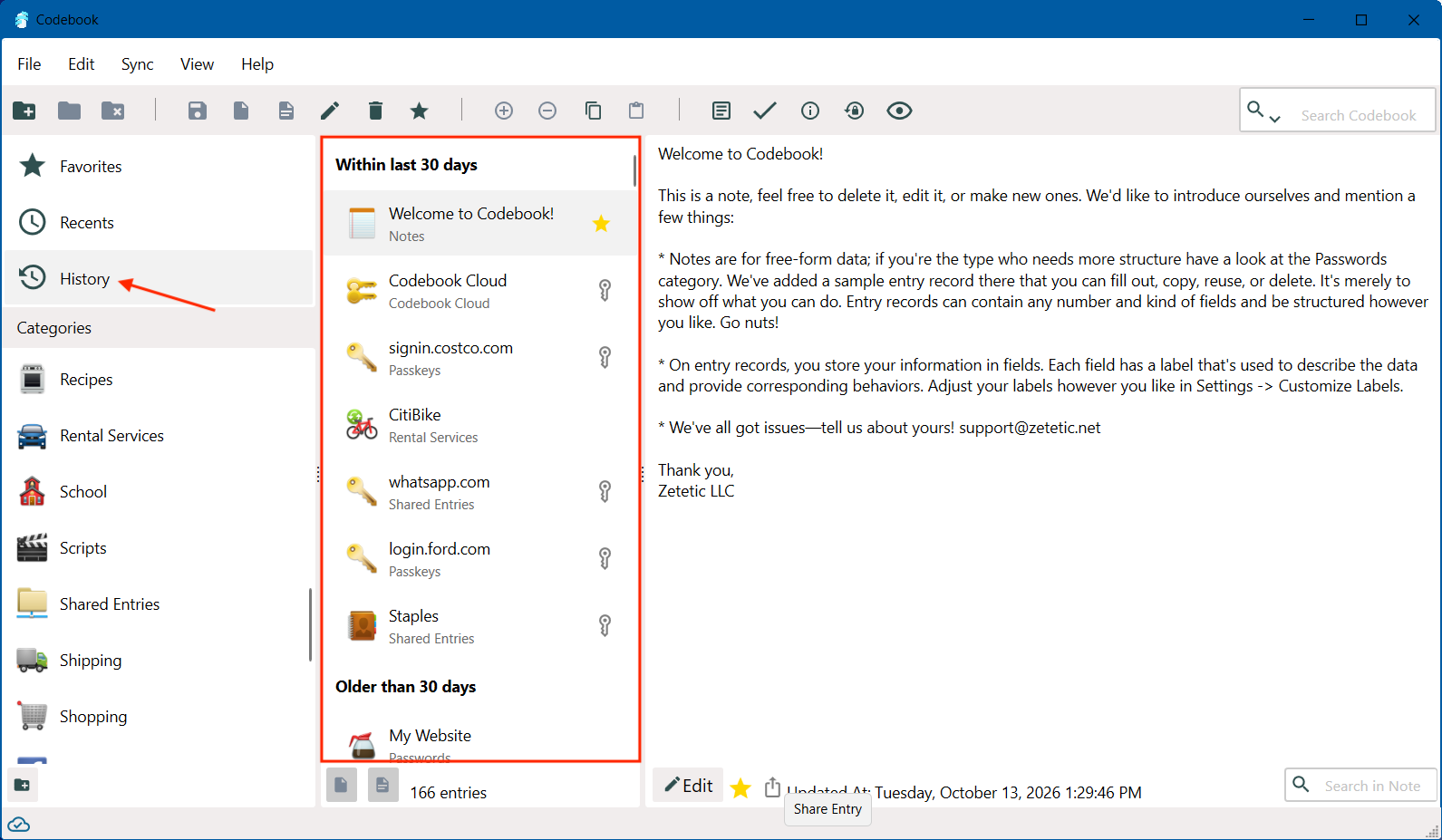Open the Sync menu
The width and height of the screenshot is (1442, 840).
[x=137, y=64]
